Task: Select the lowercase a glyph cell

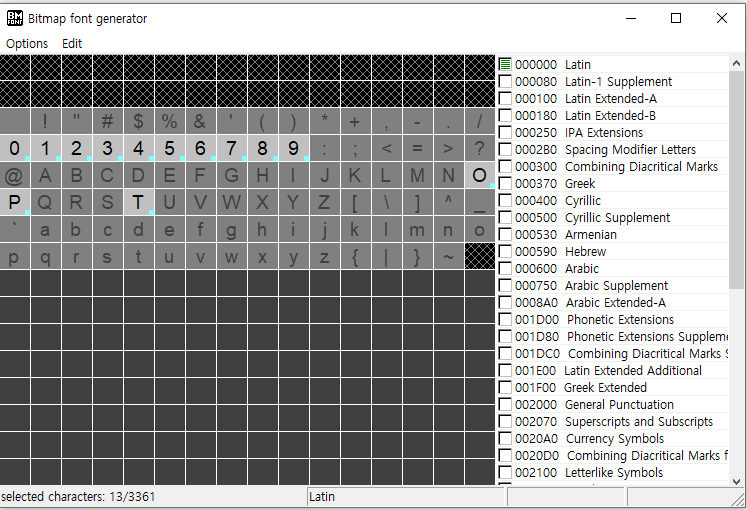Action: [x=46, y=230]
